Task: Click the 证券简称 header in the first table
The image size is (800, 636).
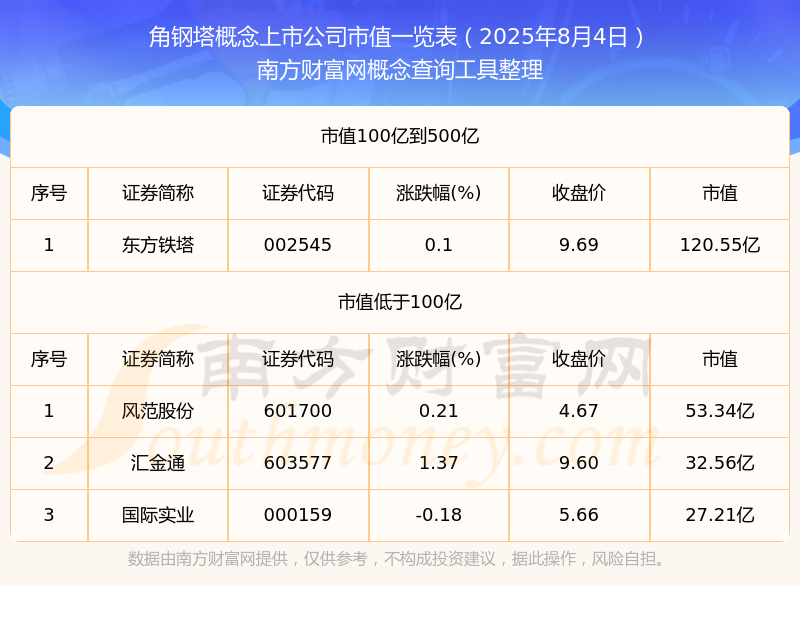Action: pos(158,193)
